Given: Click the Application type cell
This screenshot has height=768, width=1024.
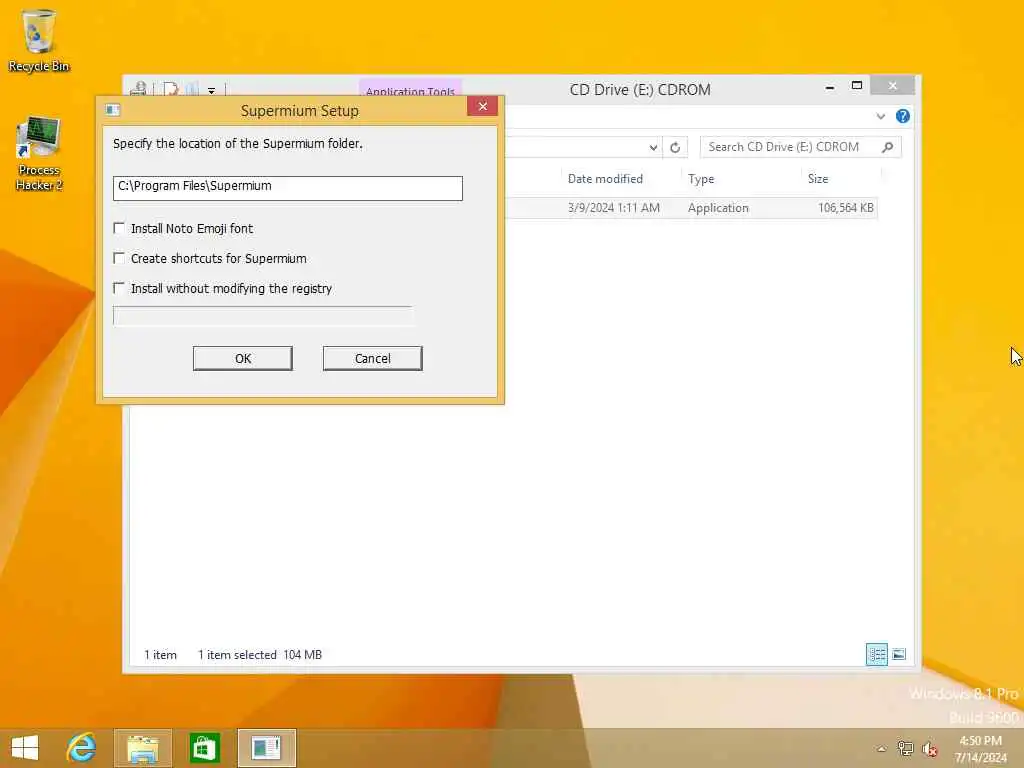Looking at the screenshot, I should (x=718, y=208).
